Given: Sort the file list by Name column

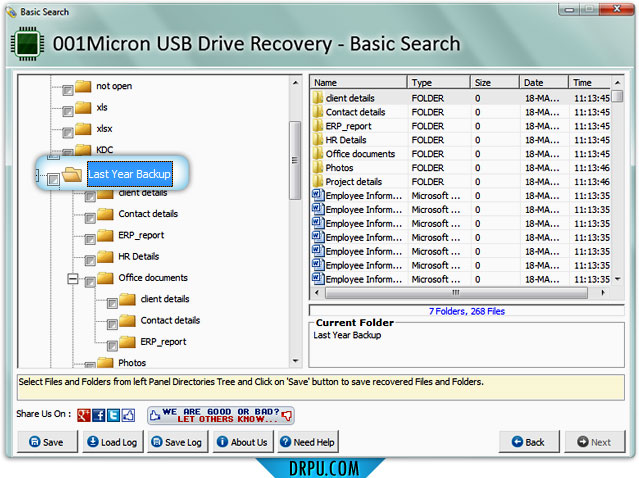Looking at the screenshot, I should point(359,83).
